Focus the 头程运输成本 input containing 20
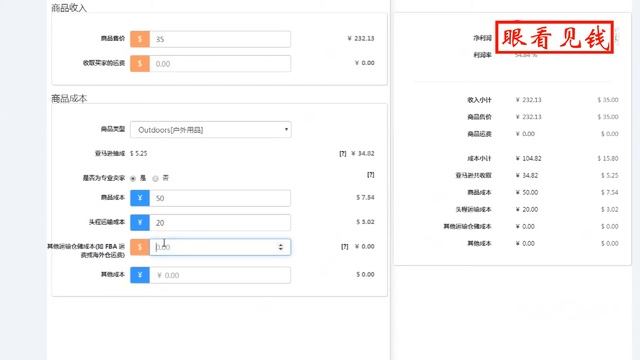The height and width of the screenshot is (360, 640). 220,222
